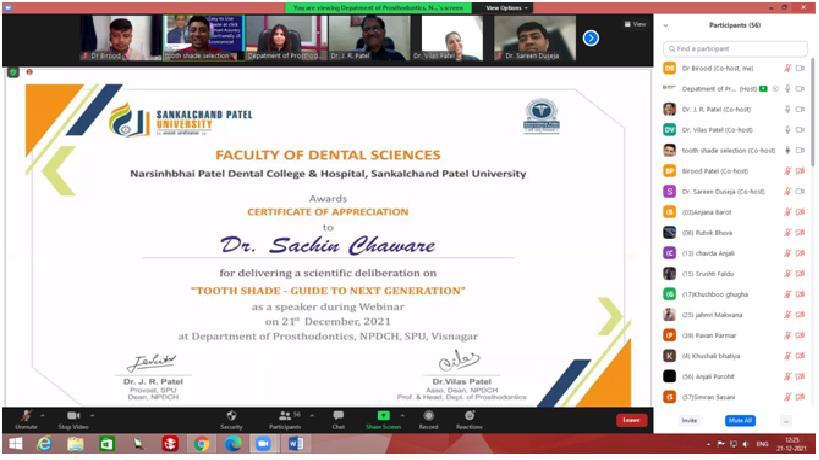
Task: Open Internet Explorer from the taskbar
Action: (44, 444)
